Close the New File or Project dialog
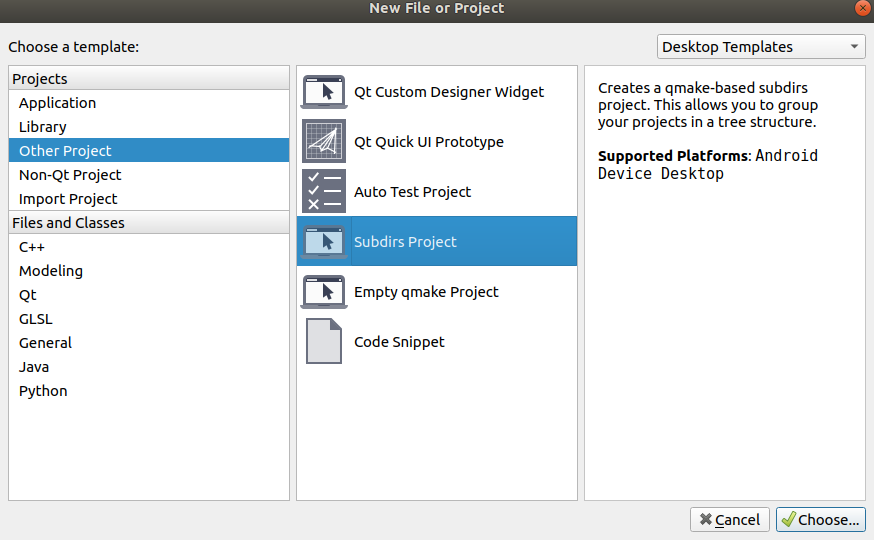Screen dimensions: 874x540 (x=863, y=8)
